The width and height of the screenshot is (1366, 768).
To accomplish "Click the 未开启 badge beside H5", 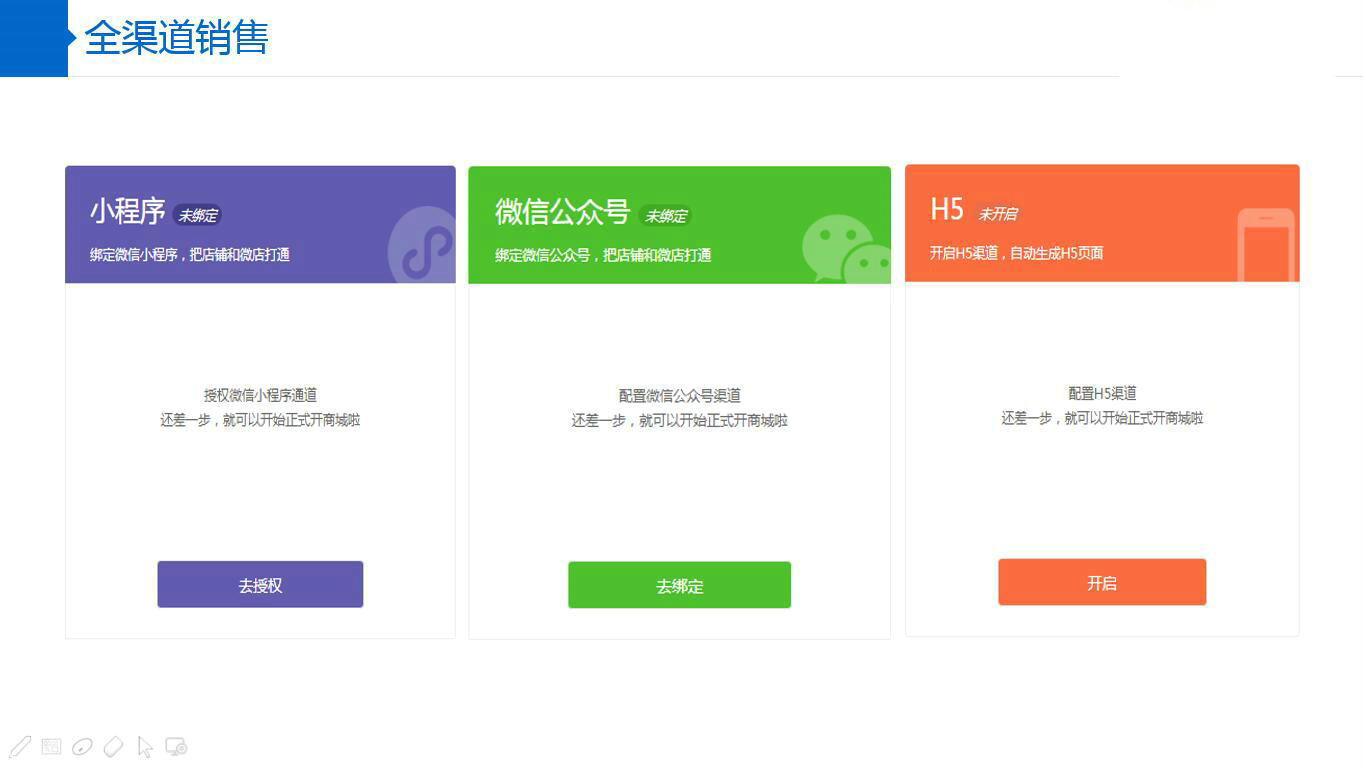I will (x=997, y=214).
